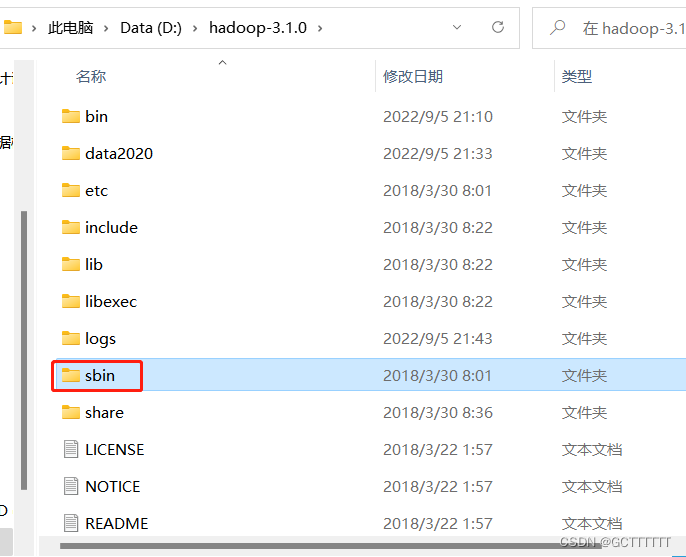The width and height of the screenshot is (686, 557).
Task: Select the NOTICE file name
Action: point(112,487)
